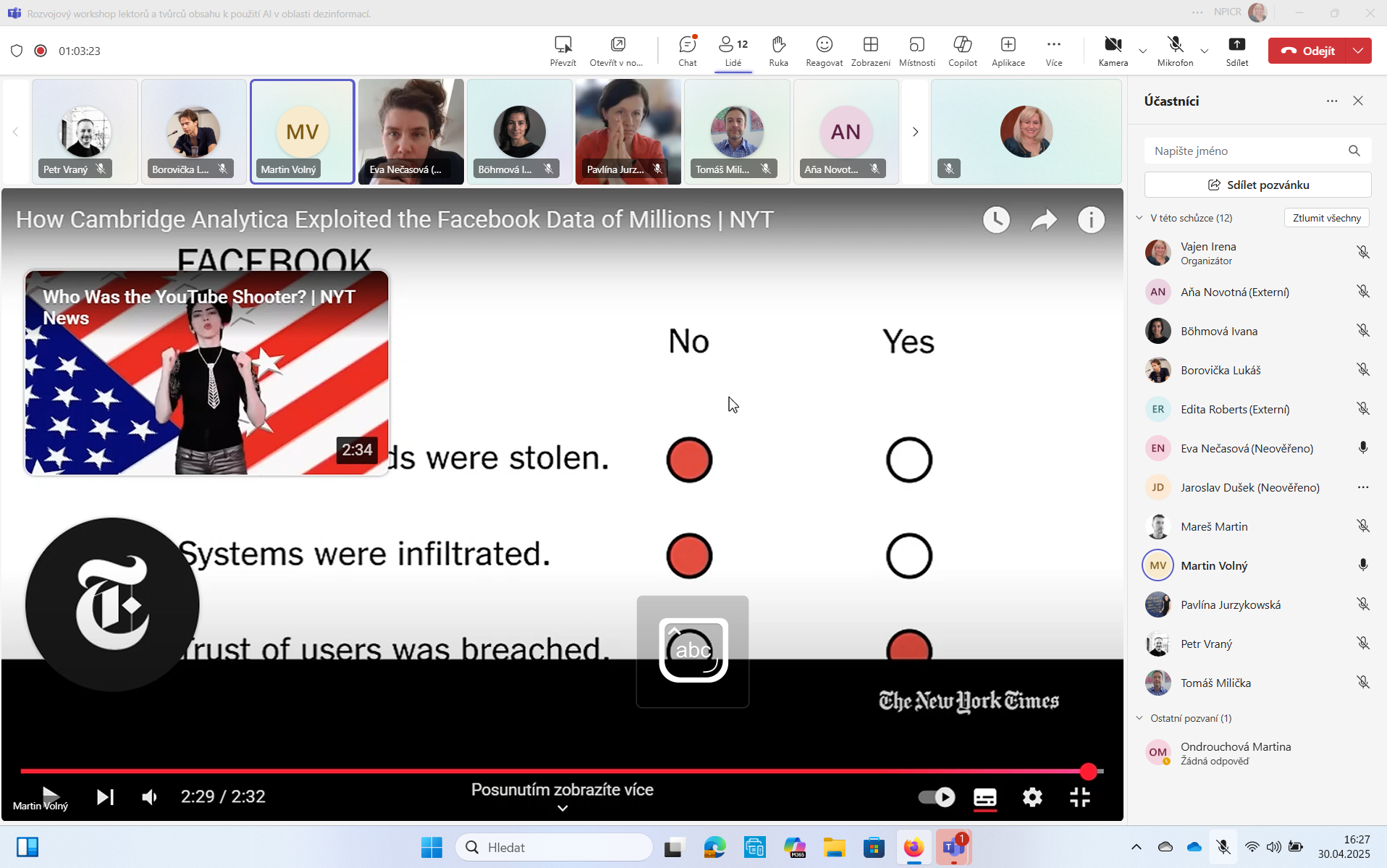The image size is (1387, 868).
Task: Mute the YouTube video volume
Action: click(149, 797)
